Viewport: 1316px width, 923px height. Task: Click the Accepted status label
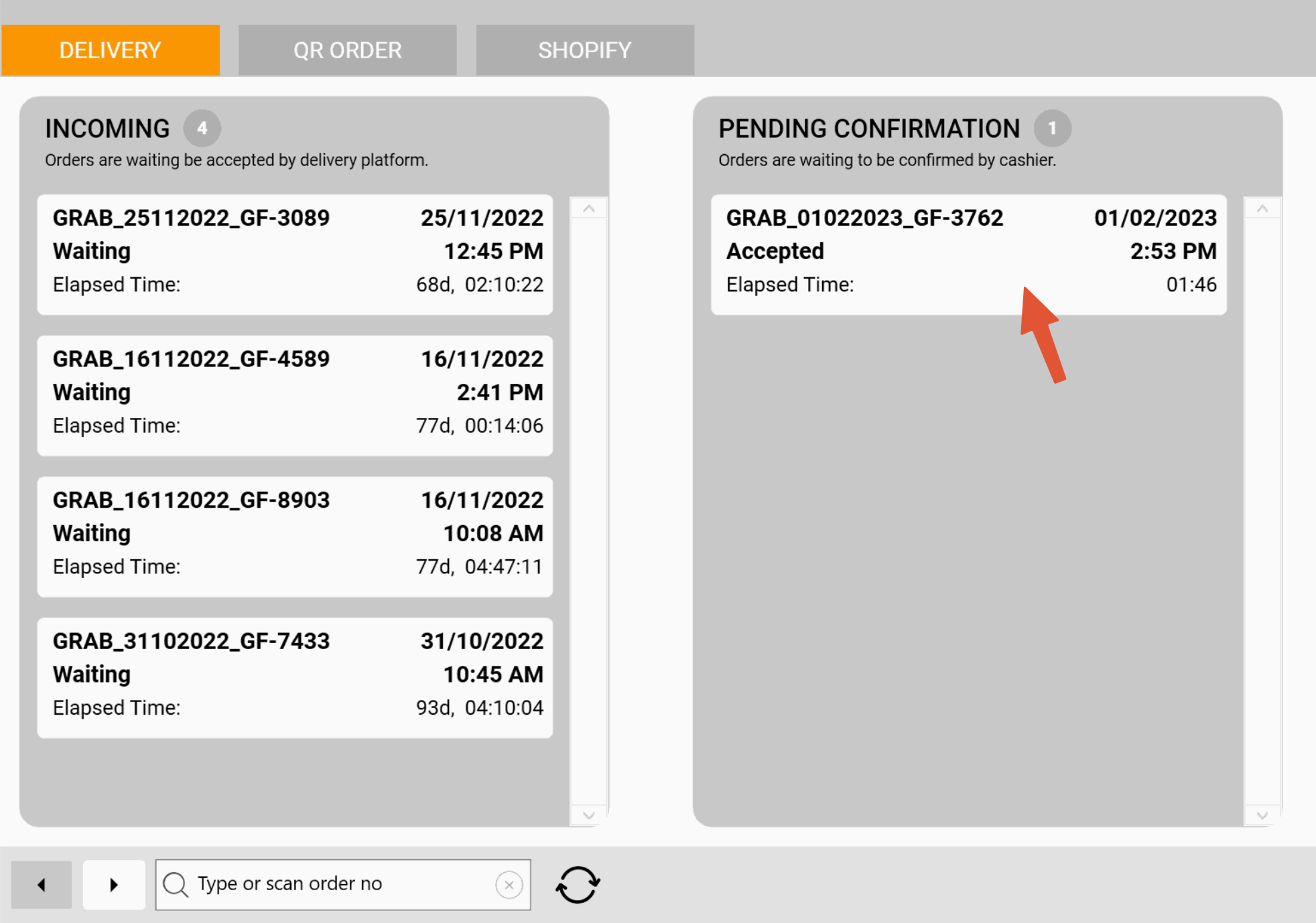(x=775, y=251)
